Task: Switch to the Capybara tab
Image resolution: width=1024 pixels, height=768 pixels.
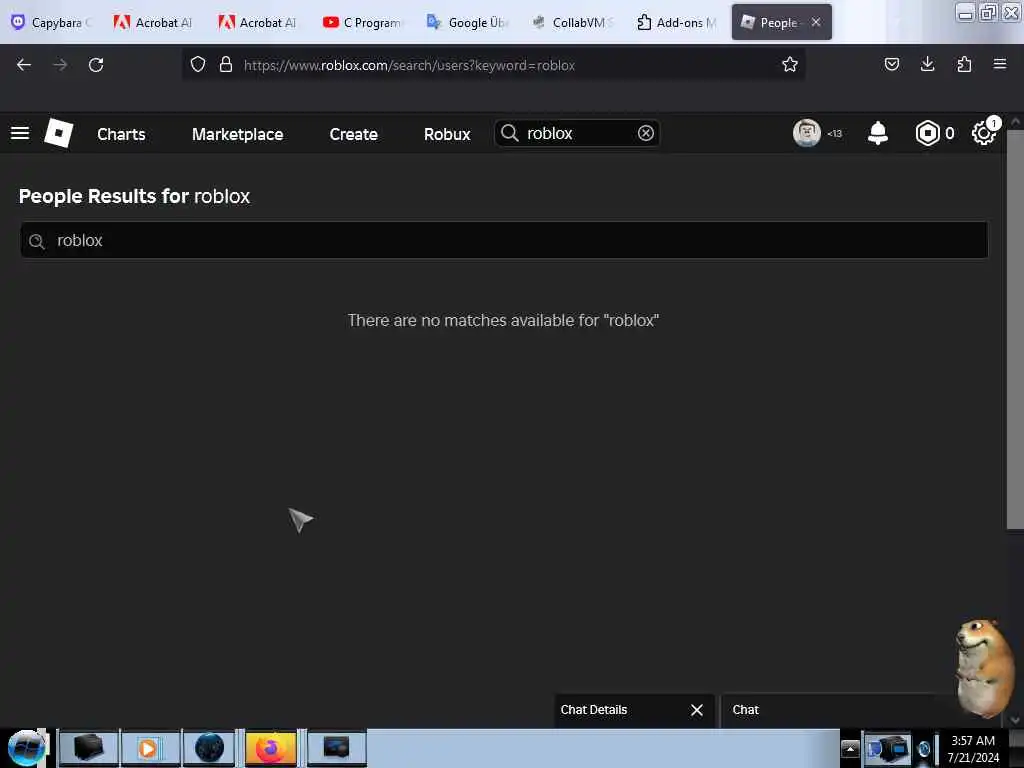Action: (x=52, y=22)
